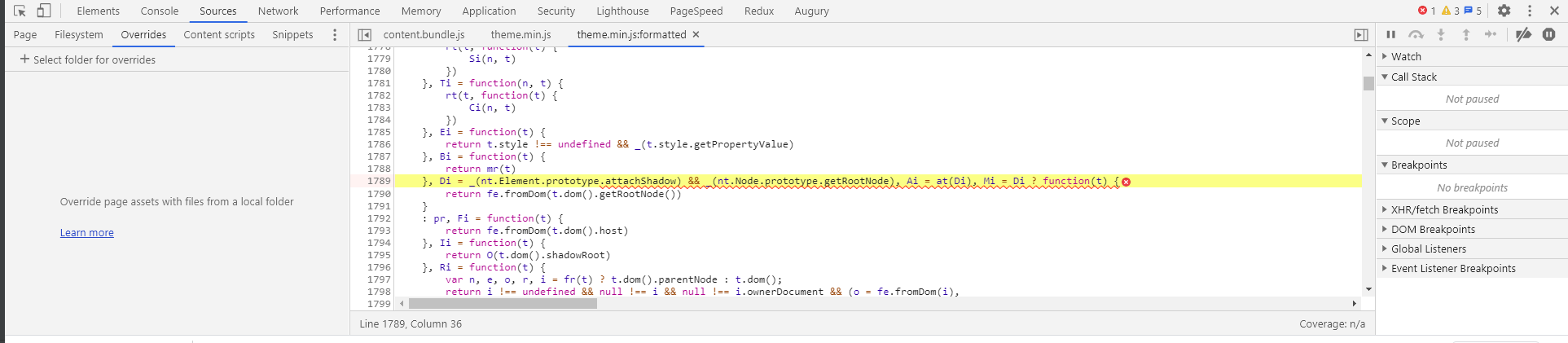Show the Filesystem navigator tab
This screenshot has width=1568, height=343.
tap(79, 34)
